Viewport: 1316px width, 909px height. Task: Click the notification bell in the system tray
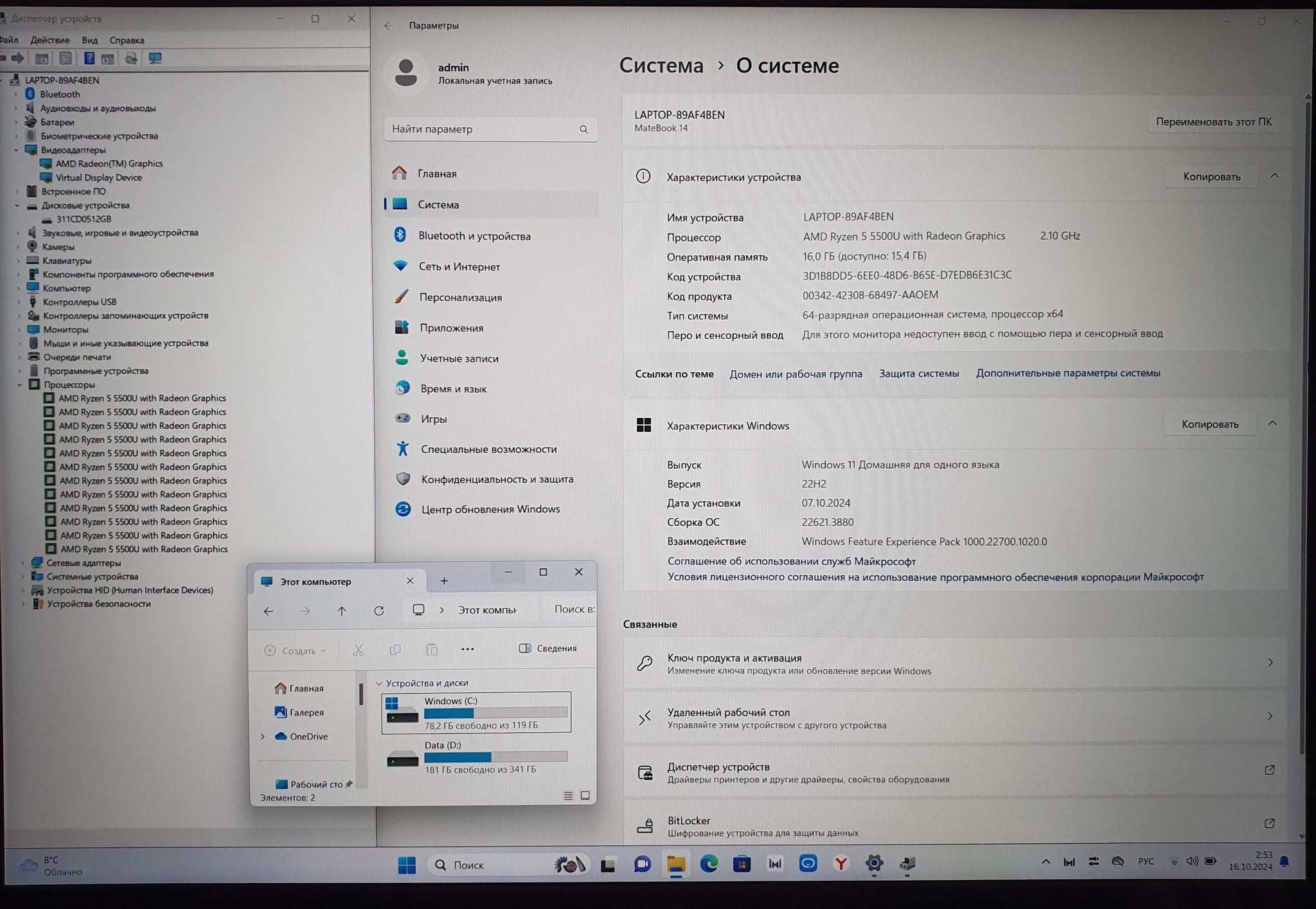(1285, 862)
